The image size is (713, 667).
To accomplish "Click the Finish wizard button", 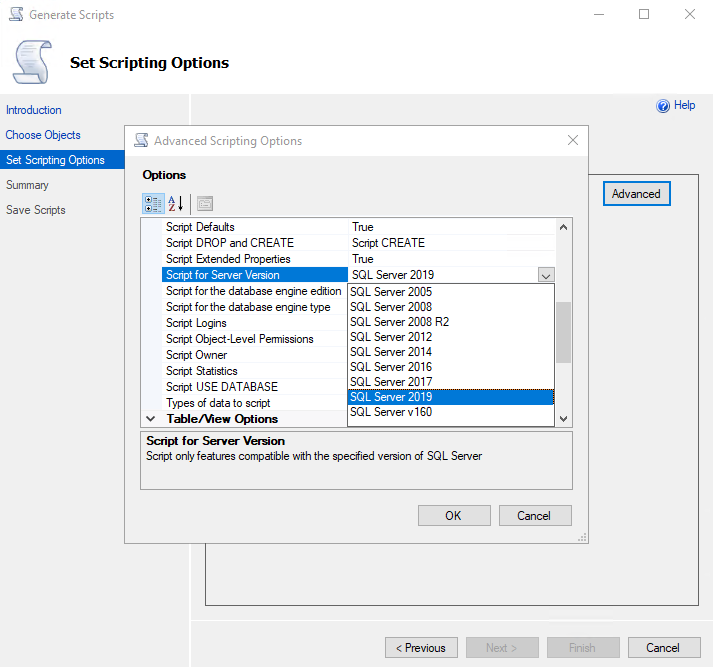I will [583, 647].
